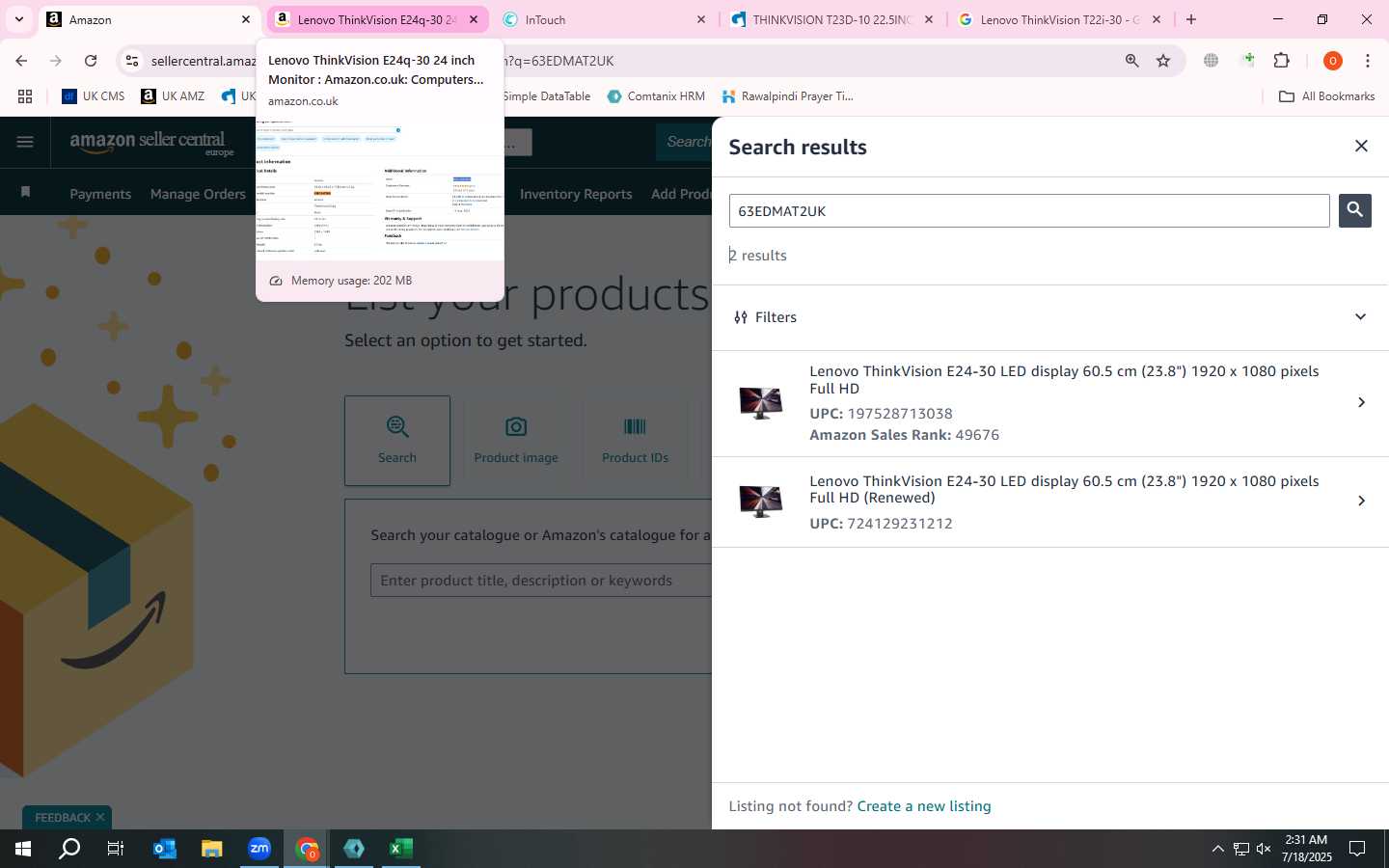The height and width of the screenshot is (868, 1389).
Task: Close the Search results panel
Action: [1361, 146]
